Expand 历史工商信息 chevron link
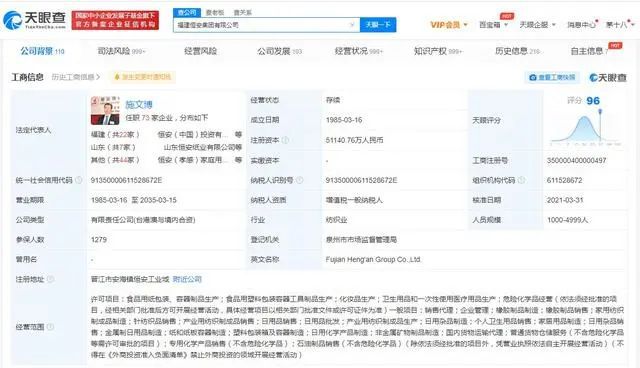Screen dimensions: 640x368 click(x=76, y=77)
